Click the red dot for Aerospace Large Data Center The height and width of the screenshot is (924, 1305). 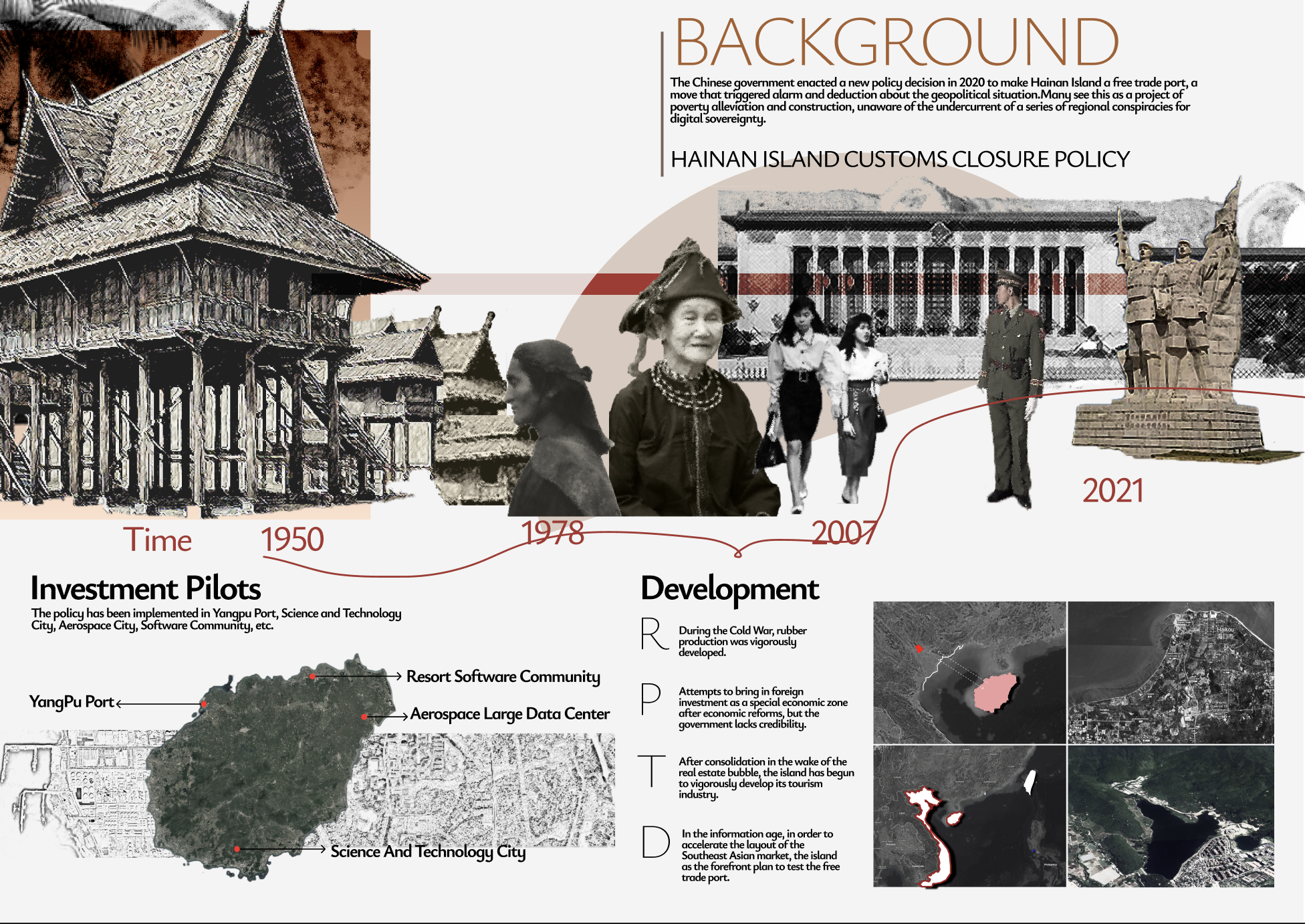click(x=364, y=717)
